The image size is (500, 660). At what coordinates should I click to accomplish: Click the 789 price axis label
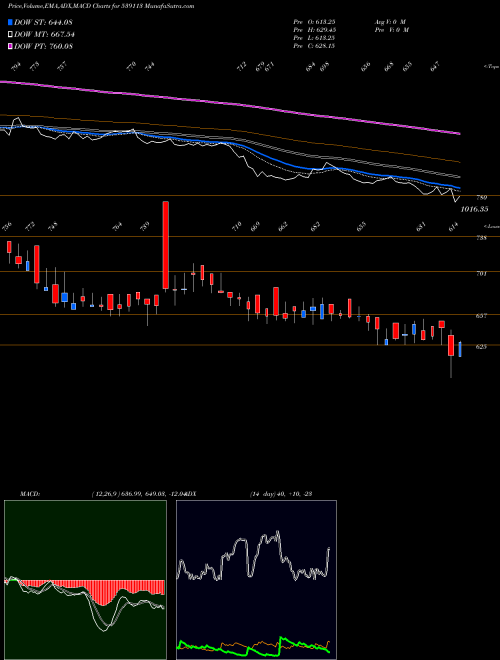click(482, 198)
